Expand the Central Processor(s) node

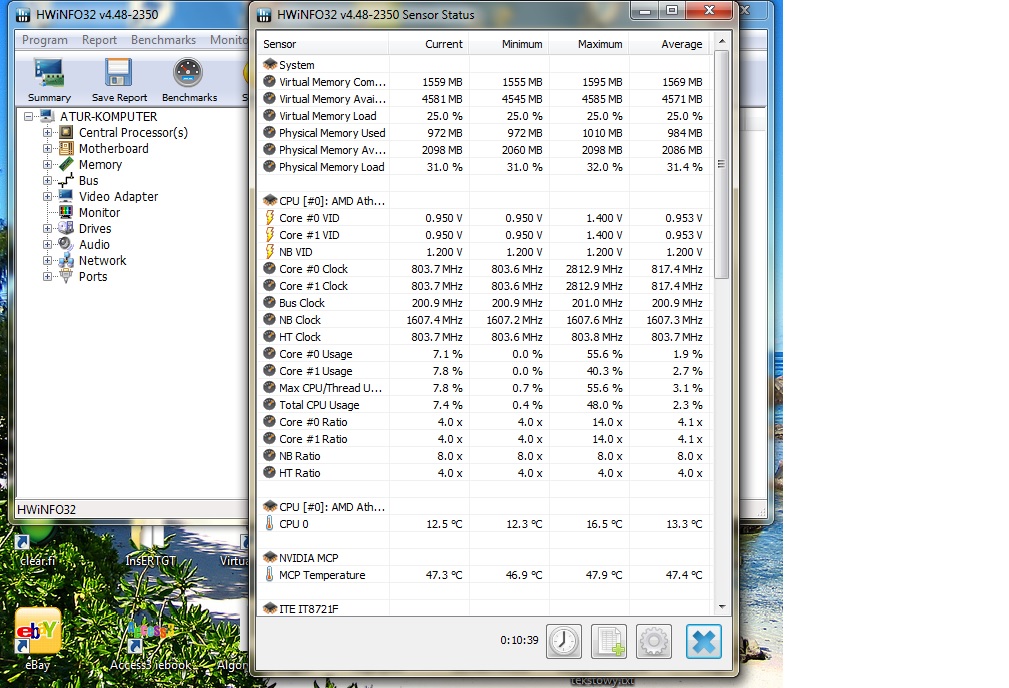(x=47, y=133)
